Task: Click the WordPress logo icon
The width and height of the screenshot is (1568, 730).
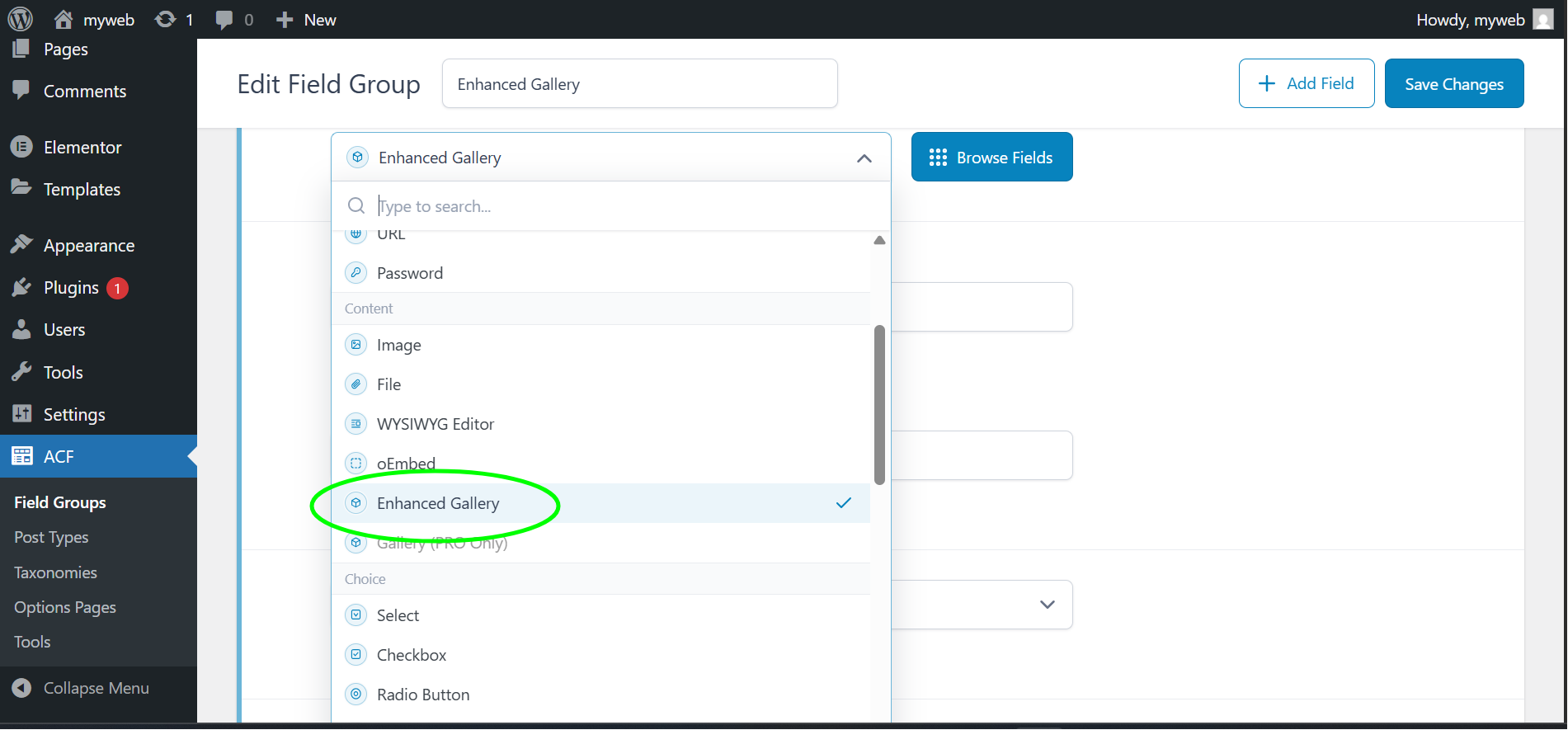Action: [x=20, y=19]
